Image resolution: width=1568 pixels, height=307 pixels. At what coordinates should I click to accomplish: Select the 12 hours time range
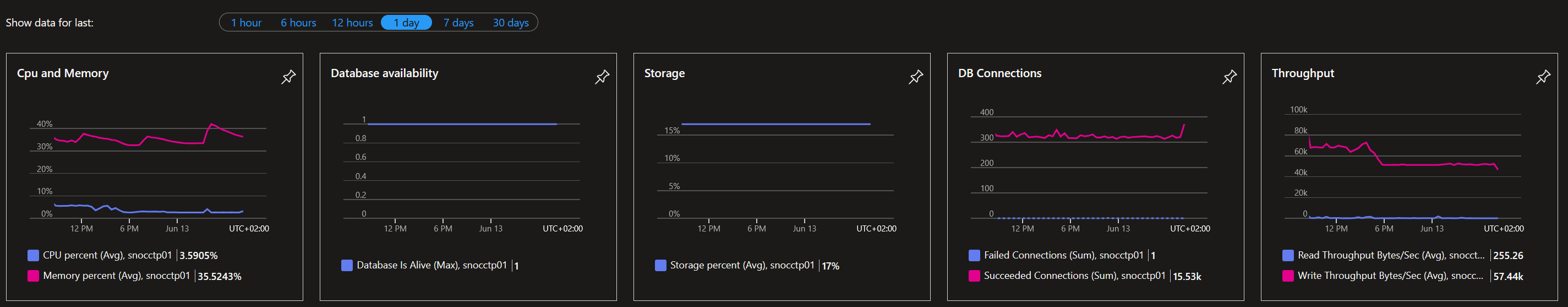point(352,23)
